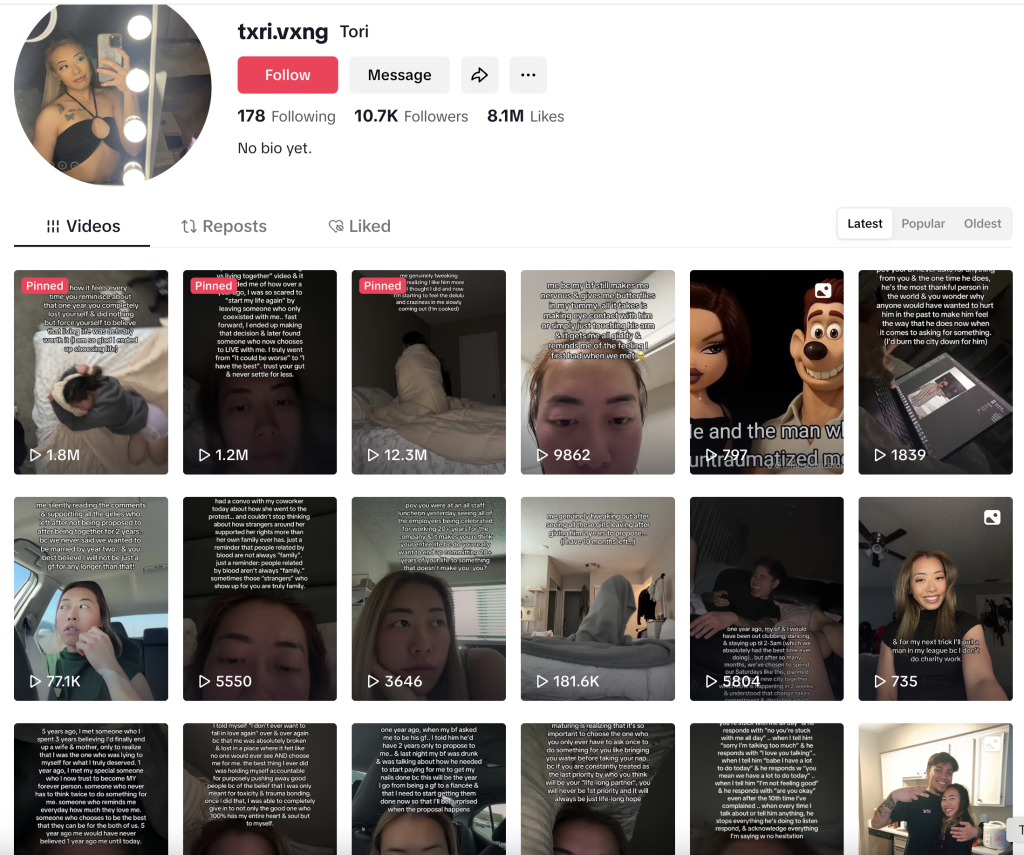Click the Pinned badge on the 1.2M video

click(213, 286)
